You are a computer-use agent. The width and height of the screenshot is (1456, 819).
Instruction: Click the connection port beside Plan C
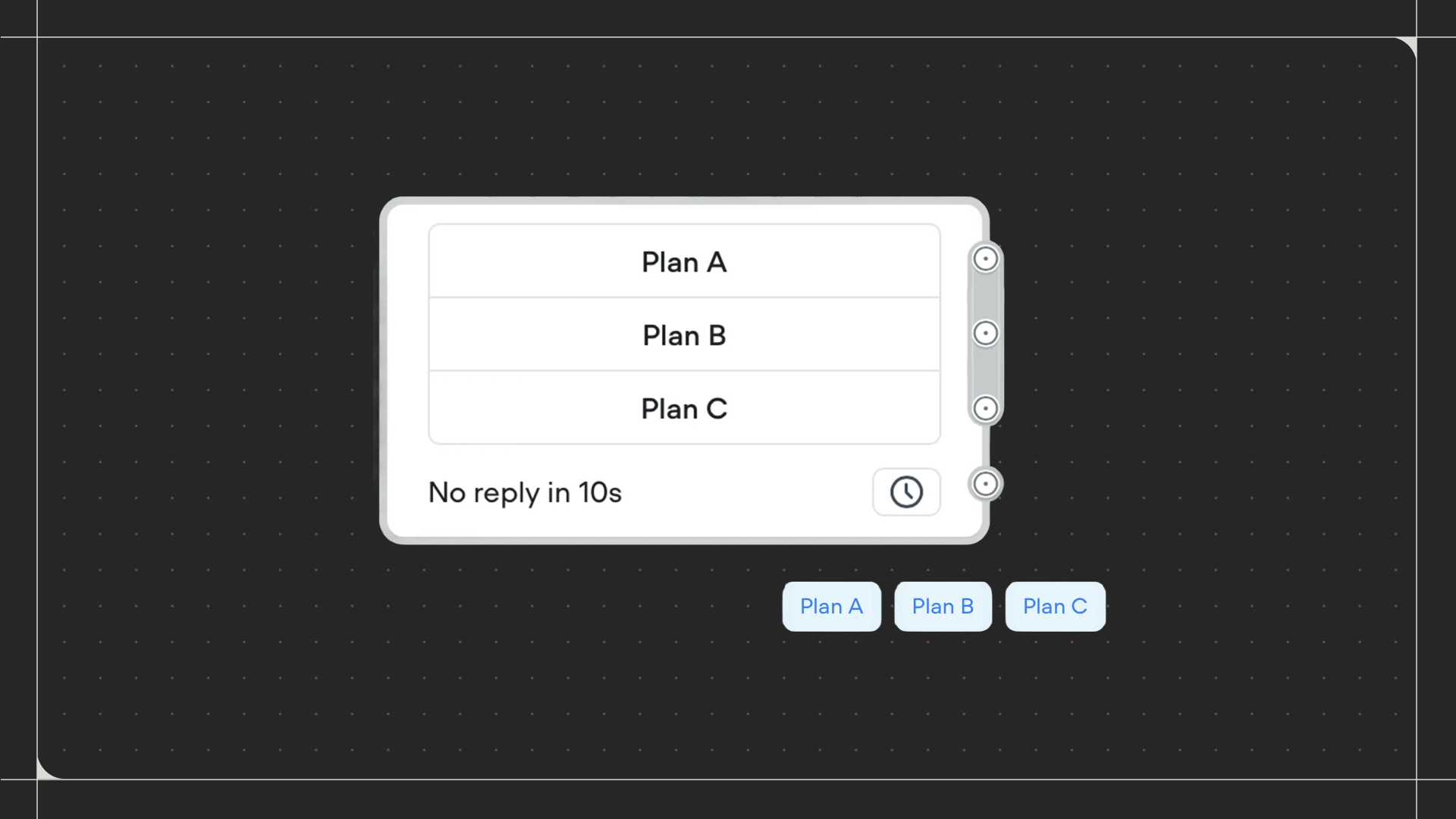(x=985, y=409)
